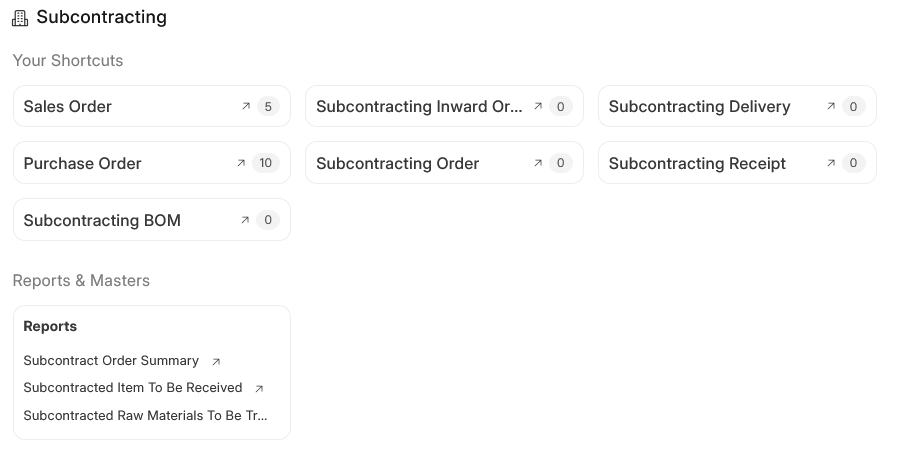Click the Purchase Order count badge showing 10
The image size is (904, 455).
(265, 163)
